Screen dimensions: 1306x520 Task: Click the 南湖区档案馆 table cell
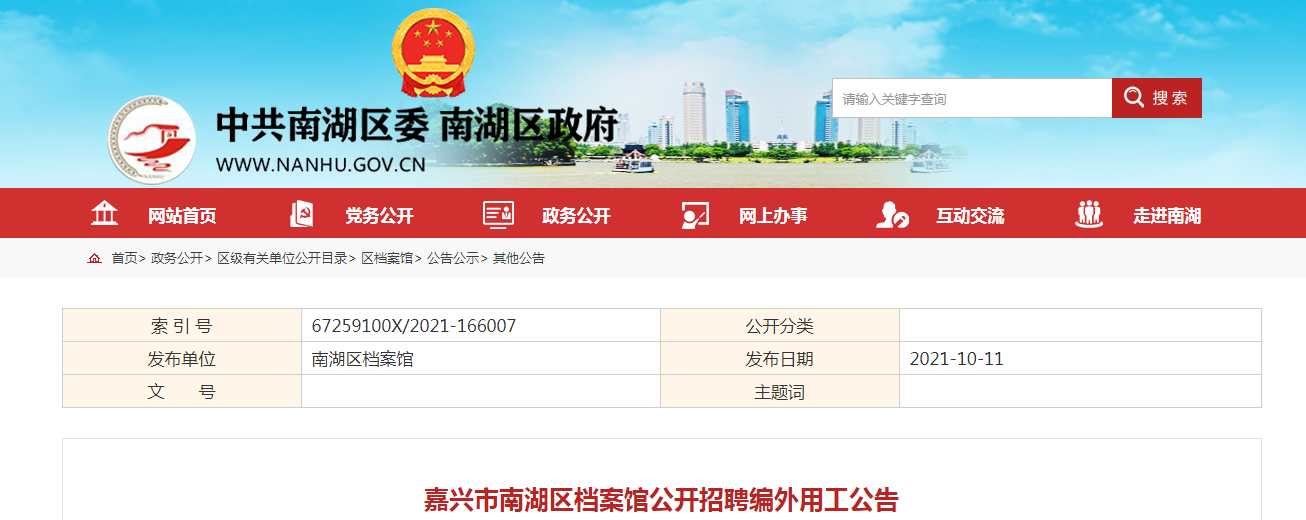[481, 359]
